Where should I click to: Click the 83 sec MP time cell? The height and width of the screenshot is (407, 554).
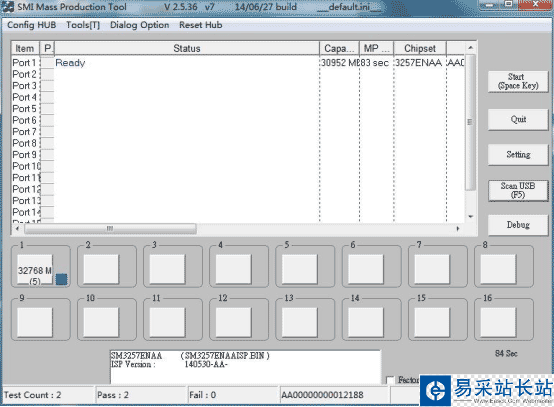click(375, 63)
